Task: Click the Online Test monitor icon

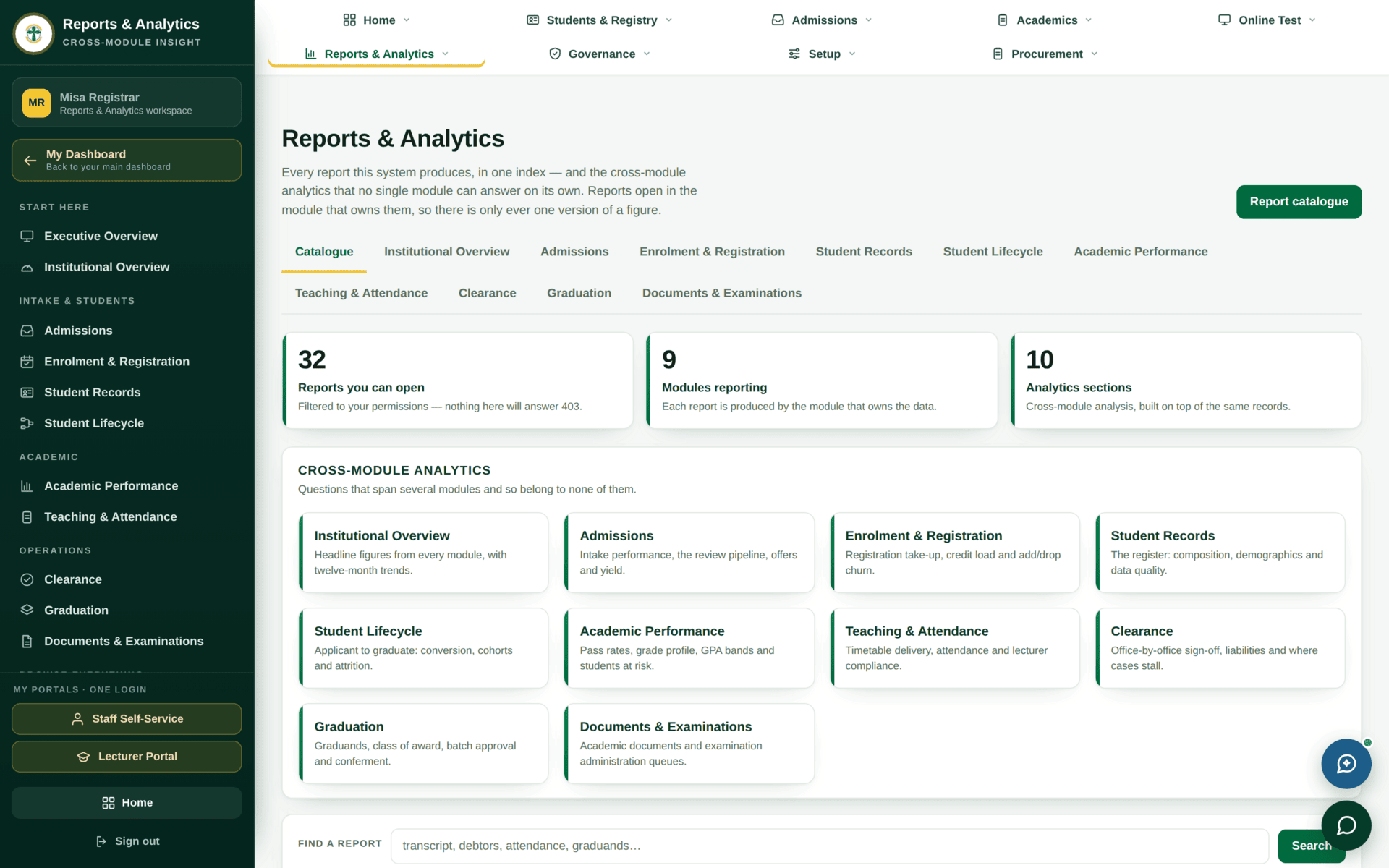Action: pos(1224,20)
